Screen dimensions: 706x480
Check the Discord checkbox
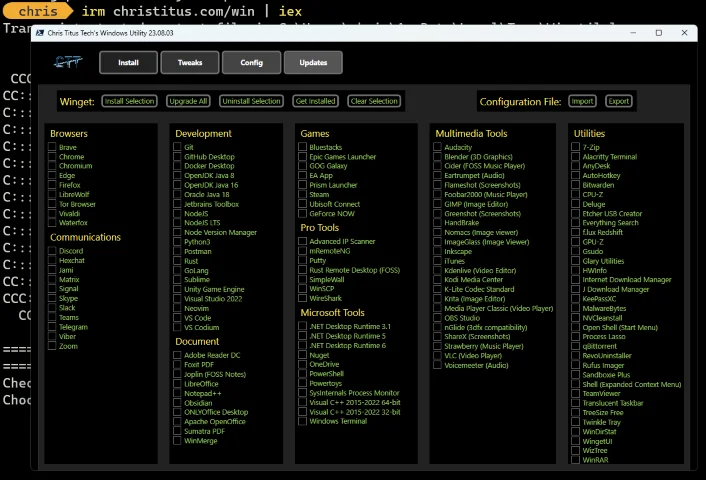click(52, 250)
